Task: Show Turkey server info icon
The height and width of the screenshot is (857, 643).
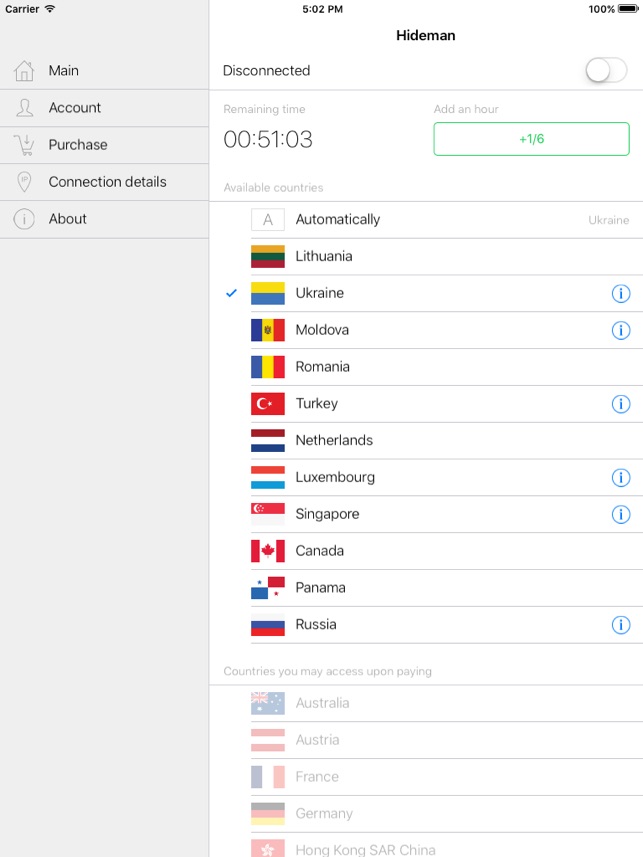Action: [x=621, y=404]
